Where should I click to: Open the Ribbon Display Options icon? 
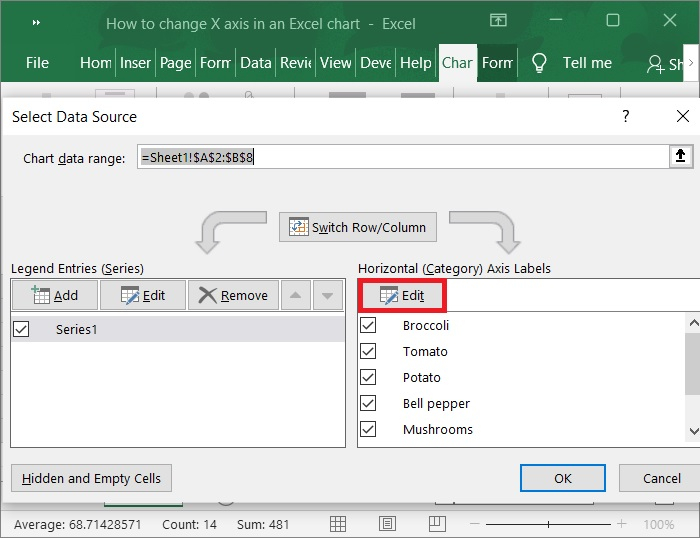[x=498, y=21]
